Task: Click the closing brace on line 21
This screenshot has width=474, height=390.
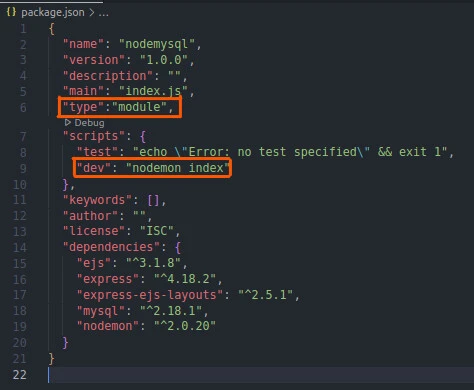Action: point(51,359)
